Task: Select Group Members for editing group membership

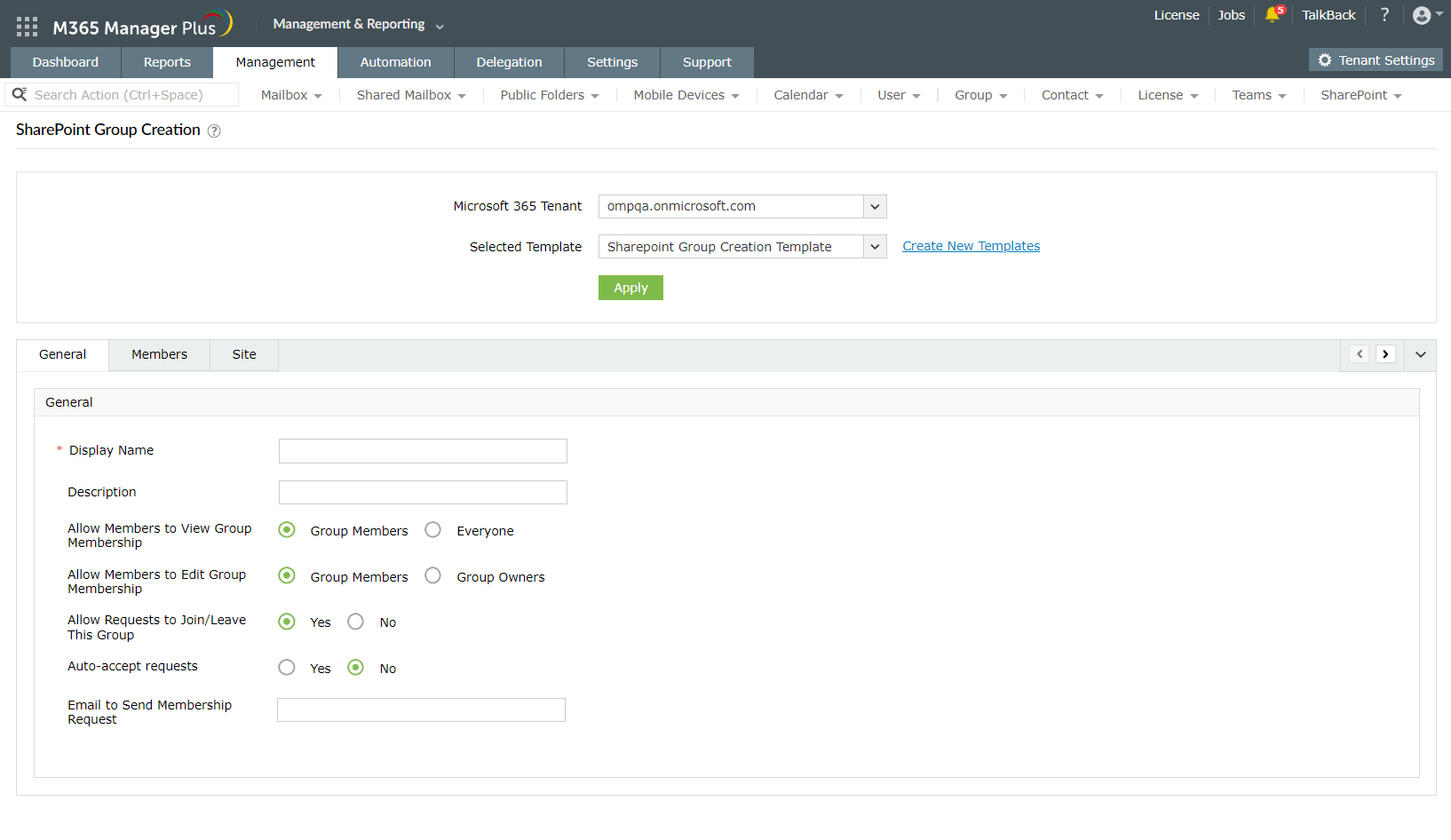Action: coord(287,575)
